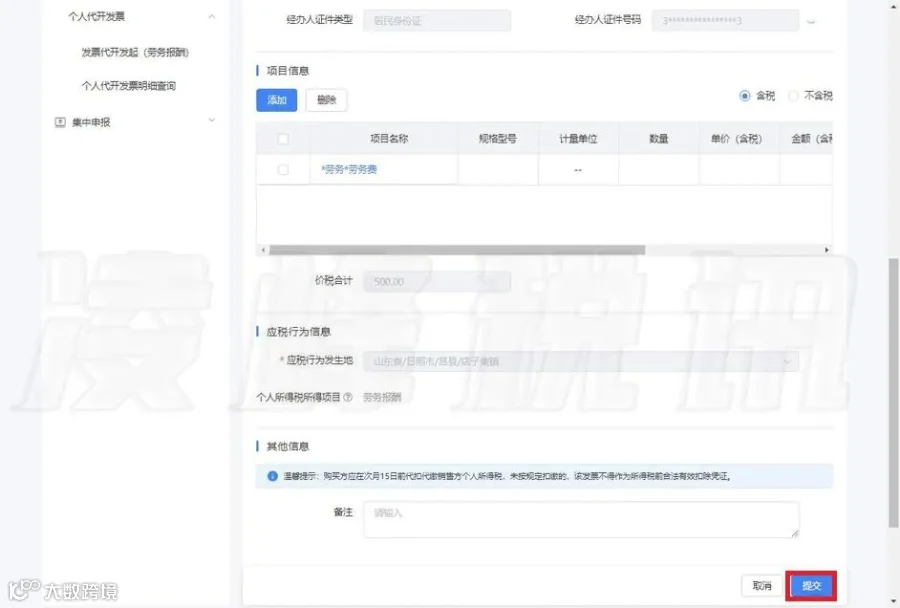Toggle the select-all checkbox in table header
Viewport: 900px width, 608px height.
coord(283,139)
